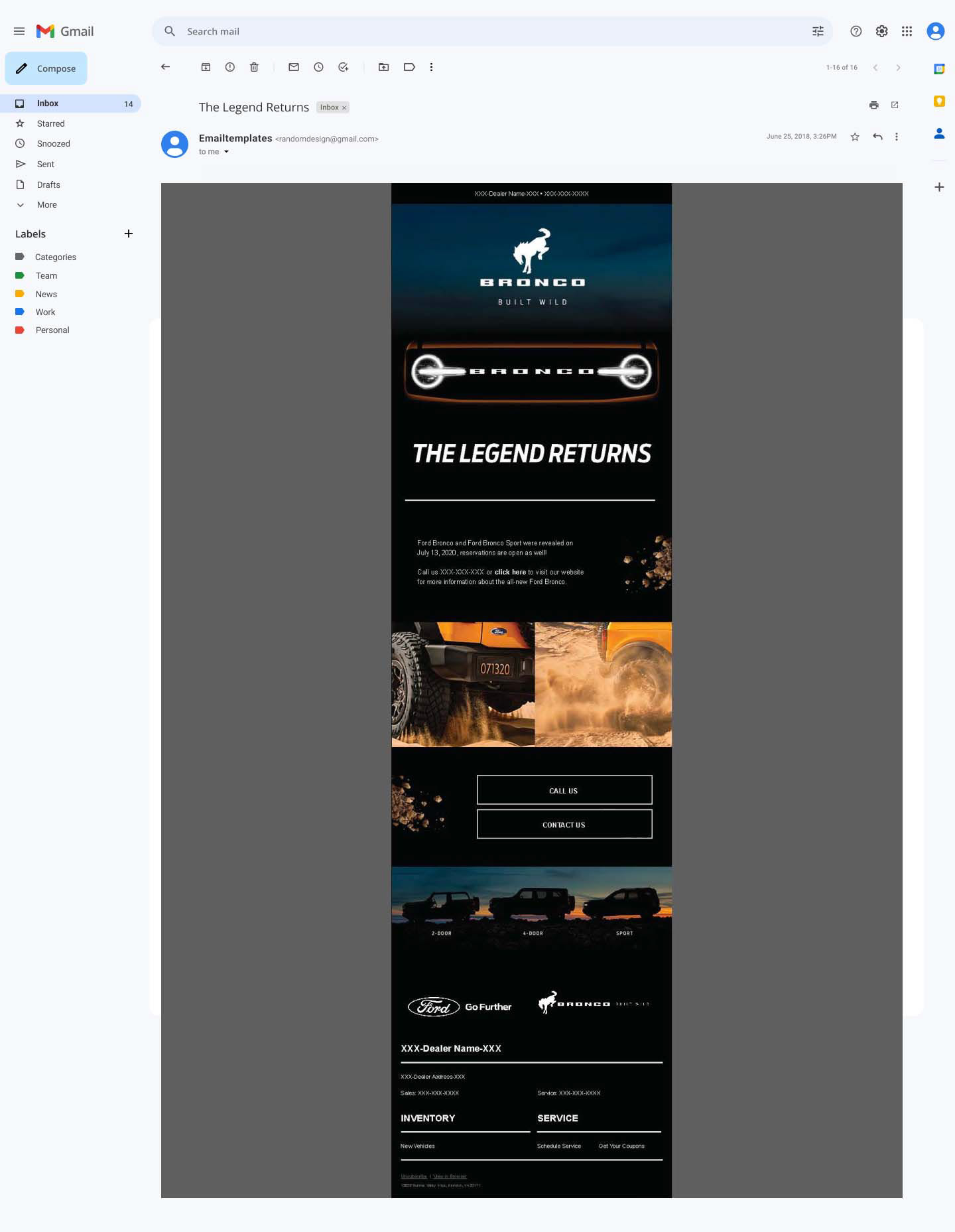Open Google Keep side panel
This screenshot has height=1232, width=955.
(939, 101)
